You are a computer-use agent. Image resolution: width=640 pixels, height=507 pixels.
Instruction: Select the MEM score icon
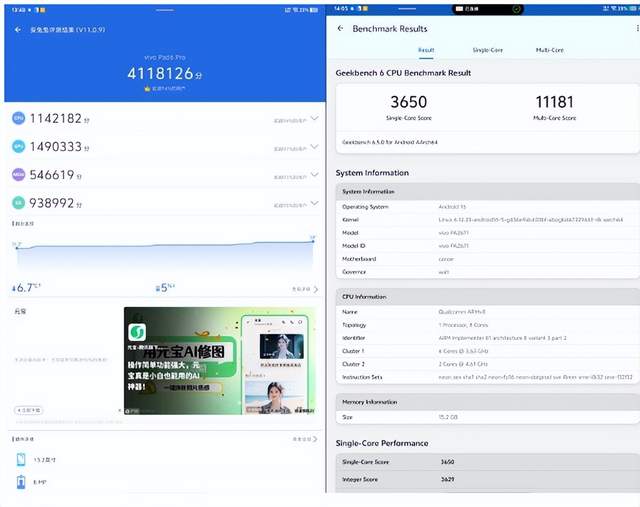click(18, 175)
